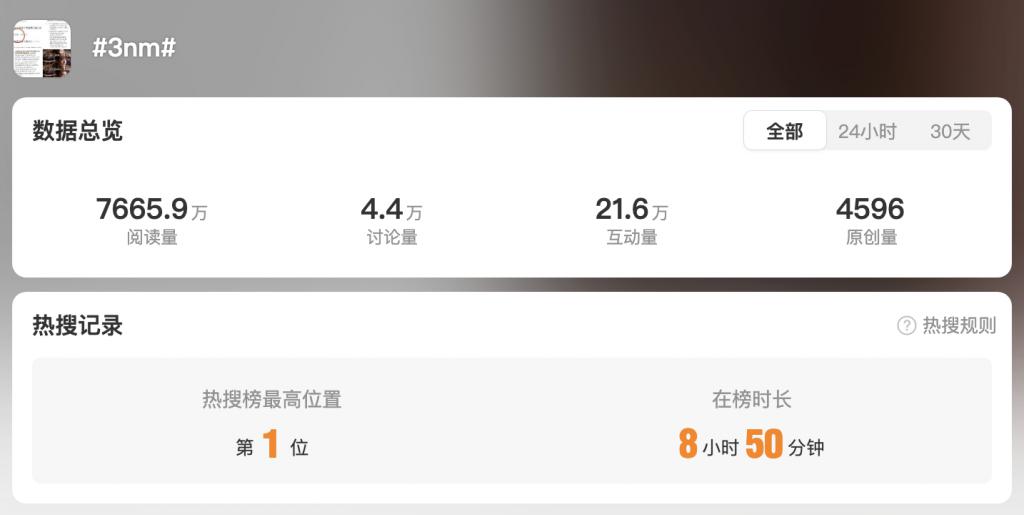Select the 互动量 label
The image size is (1024, 515).
pyautogui.click(x=632, y=238)
